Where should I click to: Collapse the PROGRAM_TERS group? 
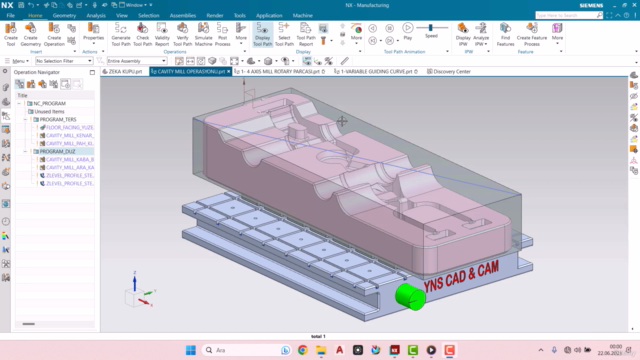click(25, 120)
